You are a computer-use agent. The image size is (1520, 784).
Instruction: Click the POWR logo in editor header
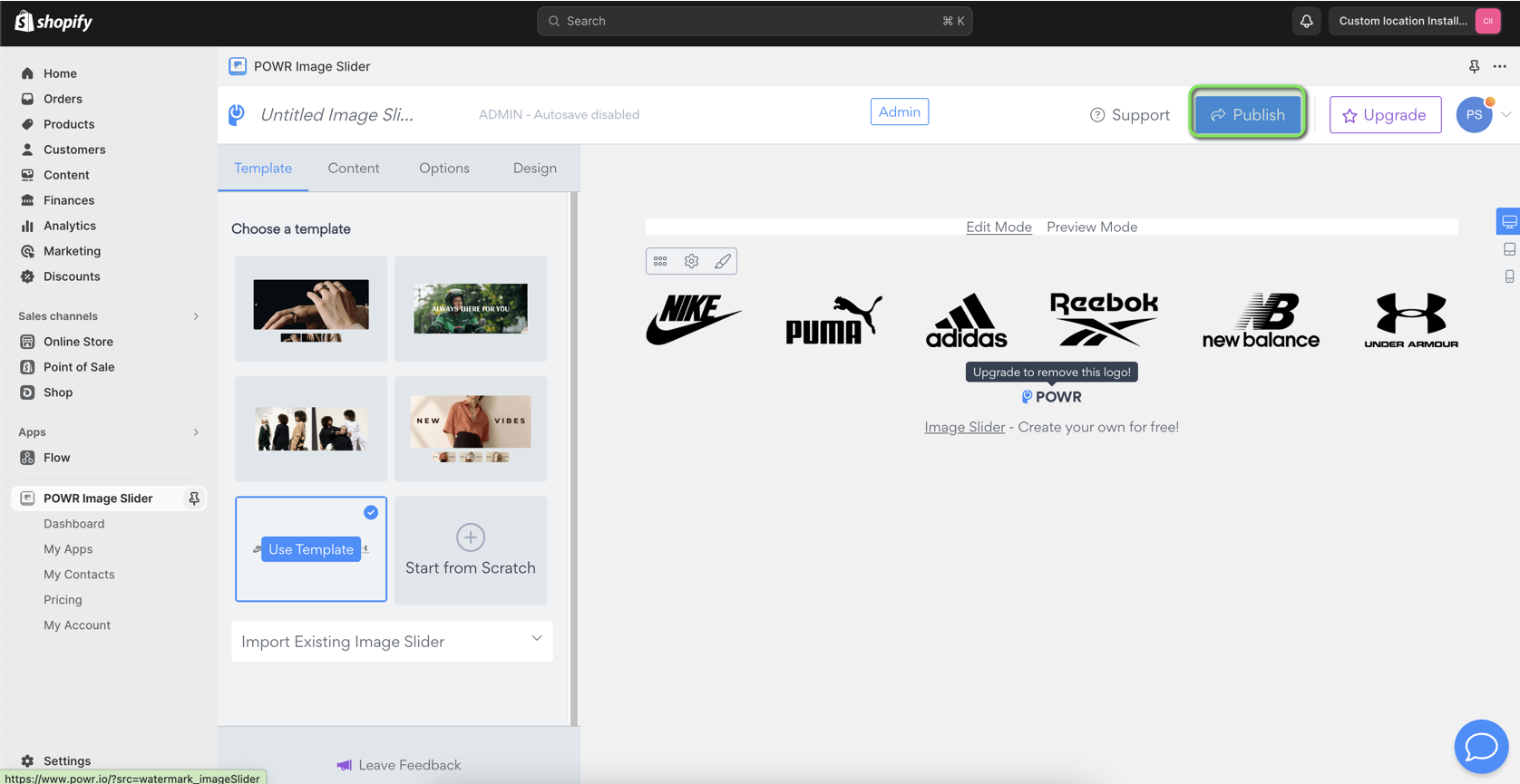237,114
